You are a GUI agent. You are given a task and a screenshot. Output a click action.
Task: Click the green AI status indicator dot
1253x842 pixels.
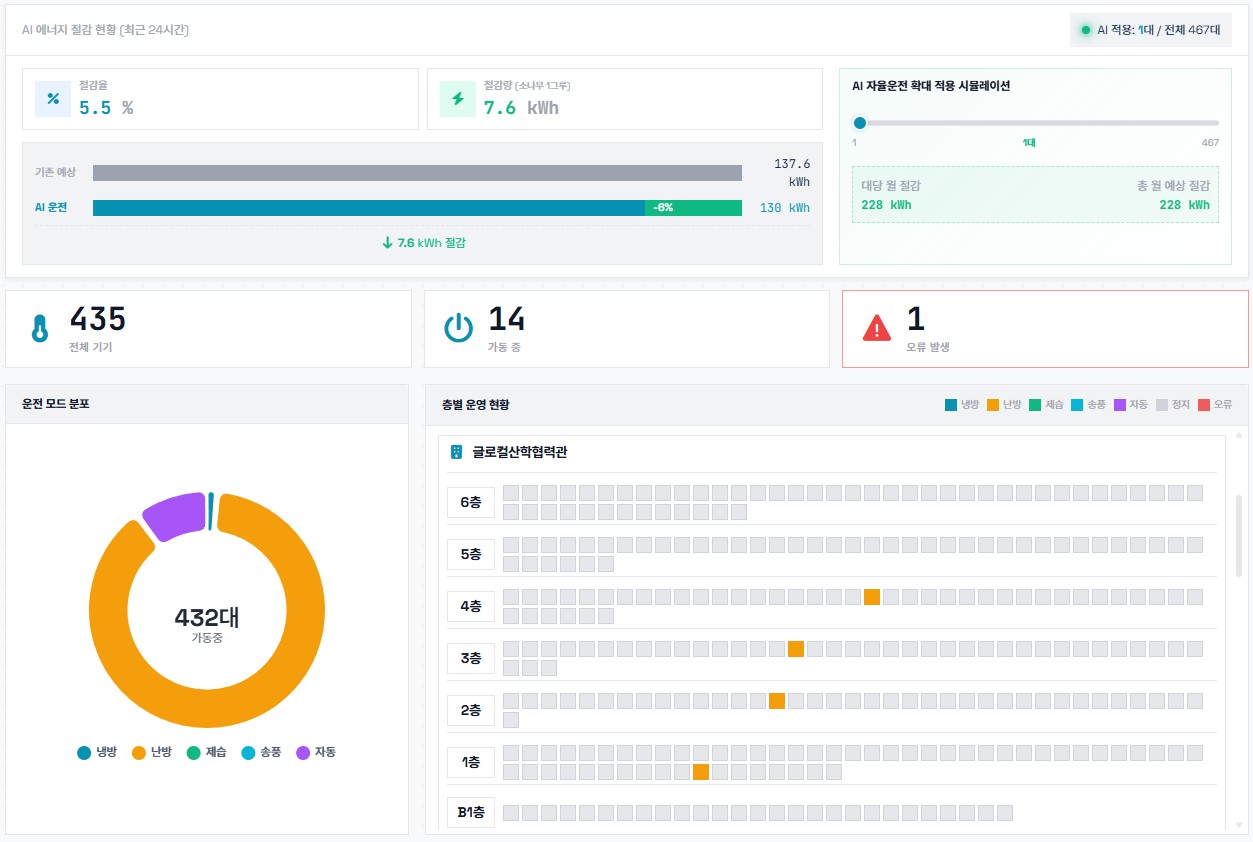coord(1085,30)
